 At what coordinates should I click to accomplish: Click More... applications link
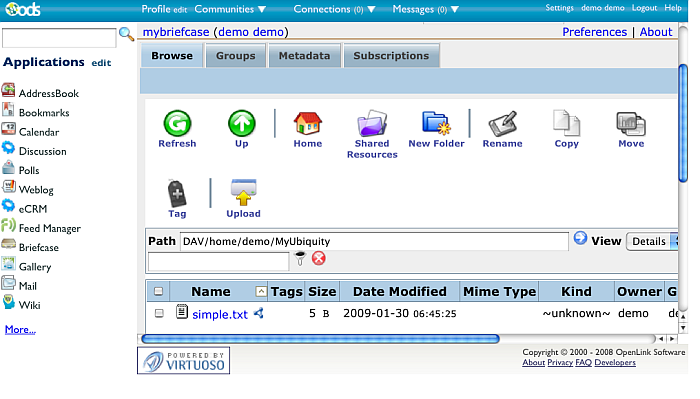click(20, 329)
